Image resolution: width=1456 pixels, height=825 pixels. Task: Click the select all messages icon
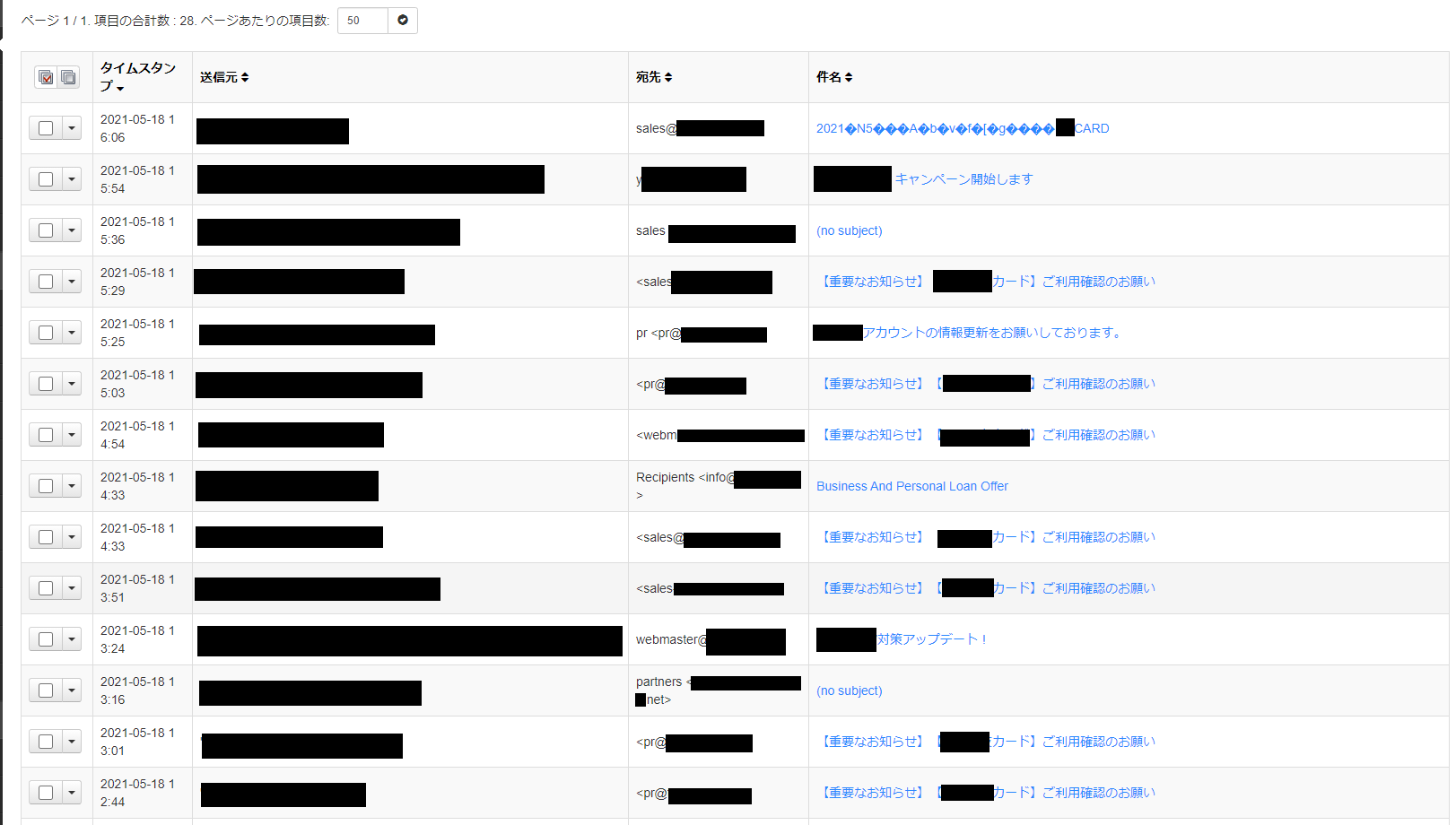tap(46, 77)
